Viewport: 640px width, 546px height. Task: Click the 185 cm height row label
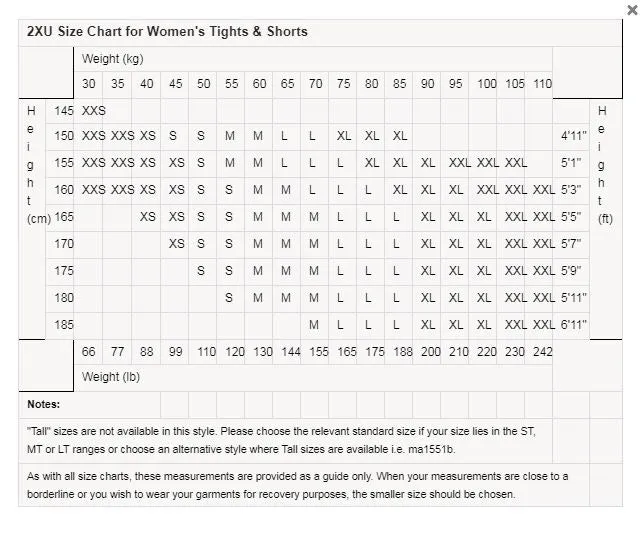64,324
